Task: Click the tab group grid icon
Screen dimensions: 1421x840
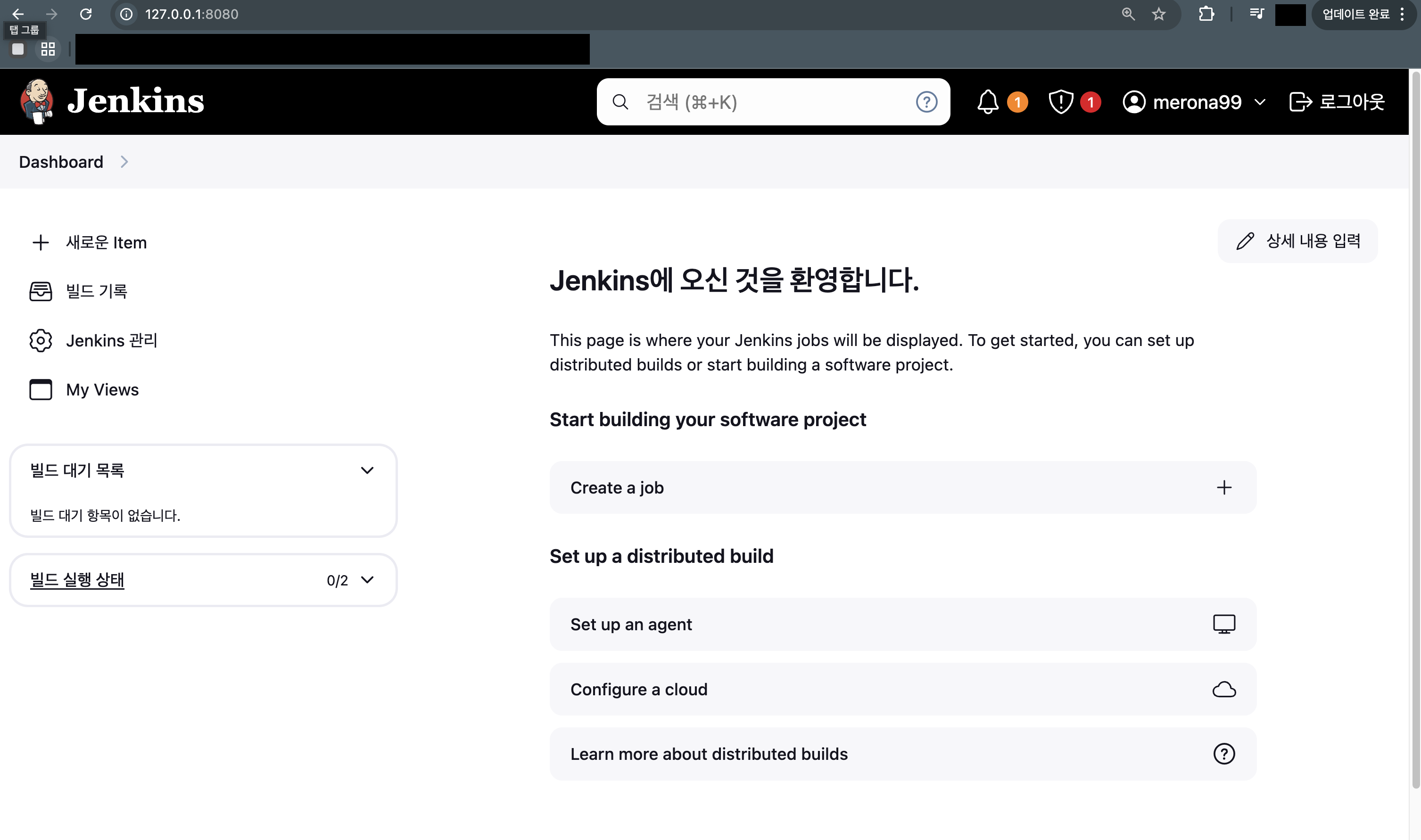Action: coord(48,49)
